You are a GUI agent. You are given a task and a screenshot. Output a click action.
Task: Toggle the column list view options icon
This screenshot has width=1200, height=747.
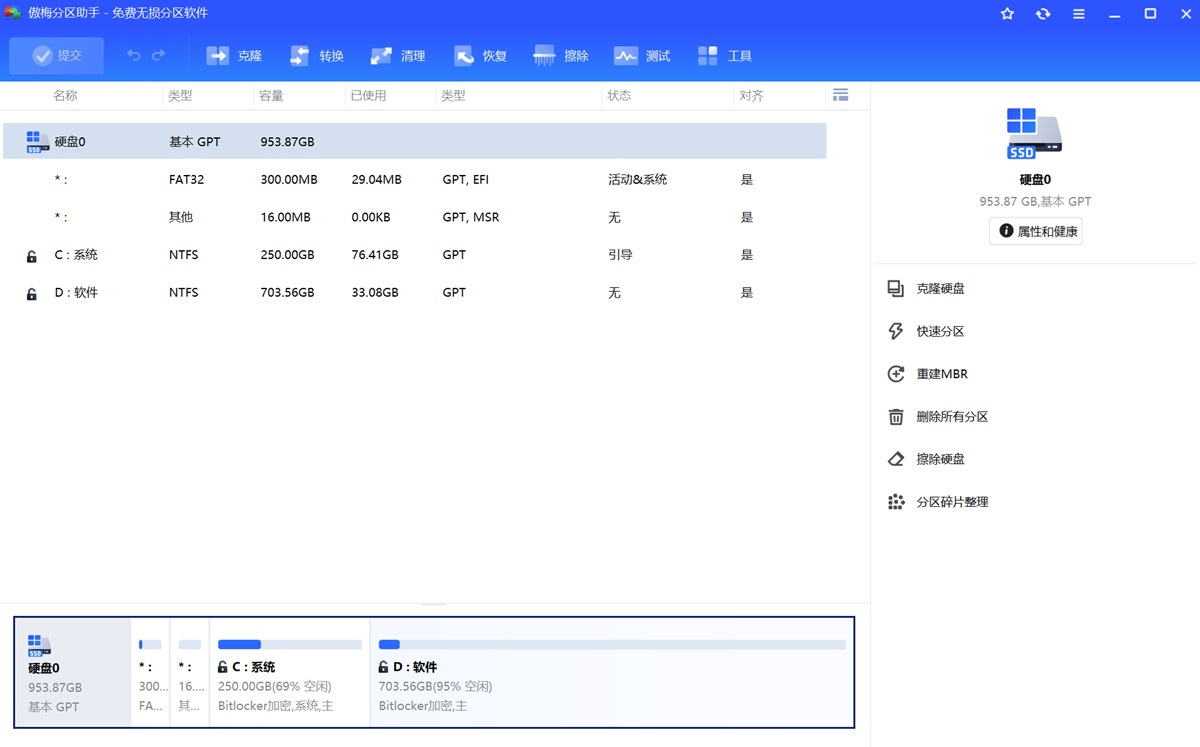click(x=840, y=95)
